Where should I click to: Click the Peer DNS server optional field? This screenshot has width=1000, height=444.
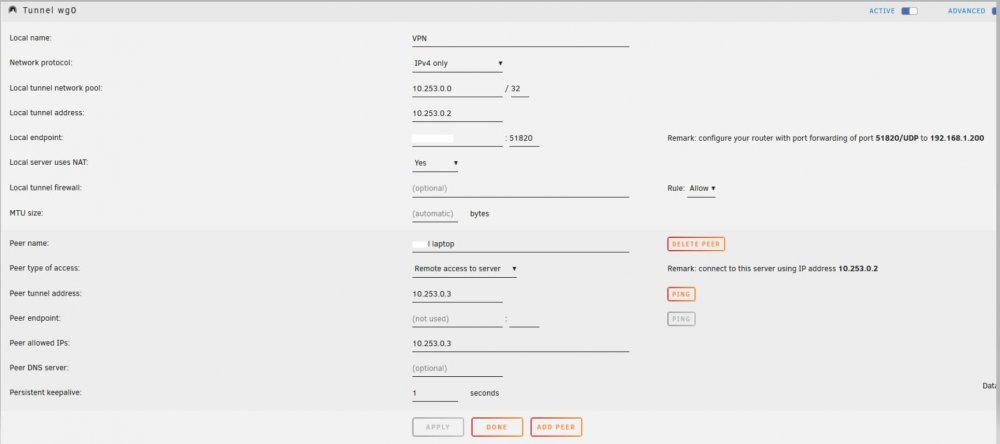[x=457, y=369]
